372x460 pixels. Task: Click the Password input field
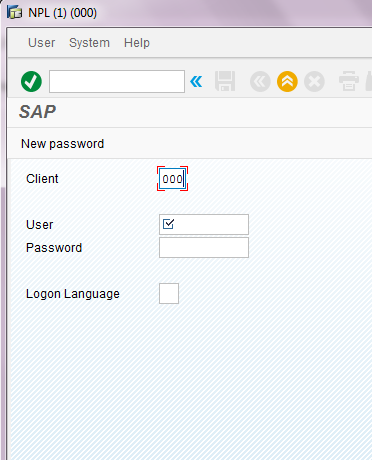pyautogui.click(x=204, y=247)
